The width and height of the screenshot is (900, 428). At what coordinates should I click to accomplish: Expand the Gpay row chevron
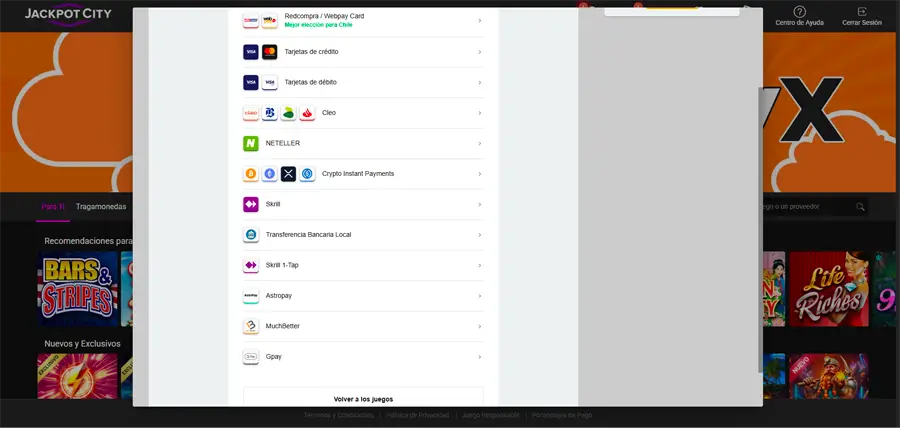[x=480, y=356]
